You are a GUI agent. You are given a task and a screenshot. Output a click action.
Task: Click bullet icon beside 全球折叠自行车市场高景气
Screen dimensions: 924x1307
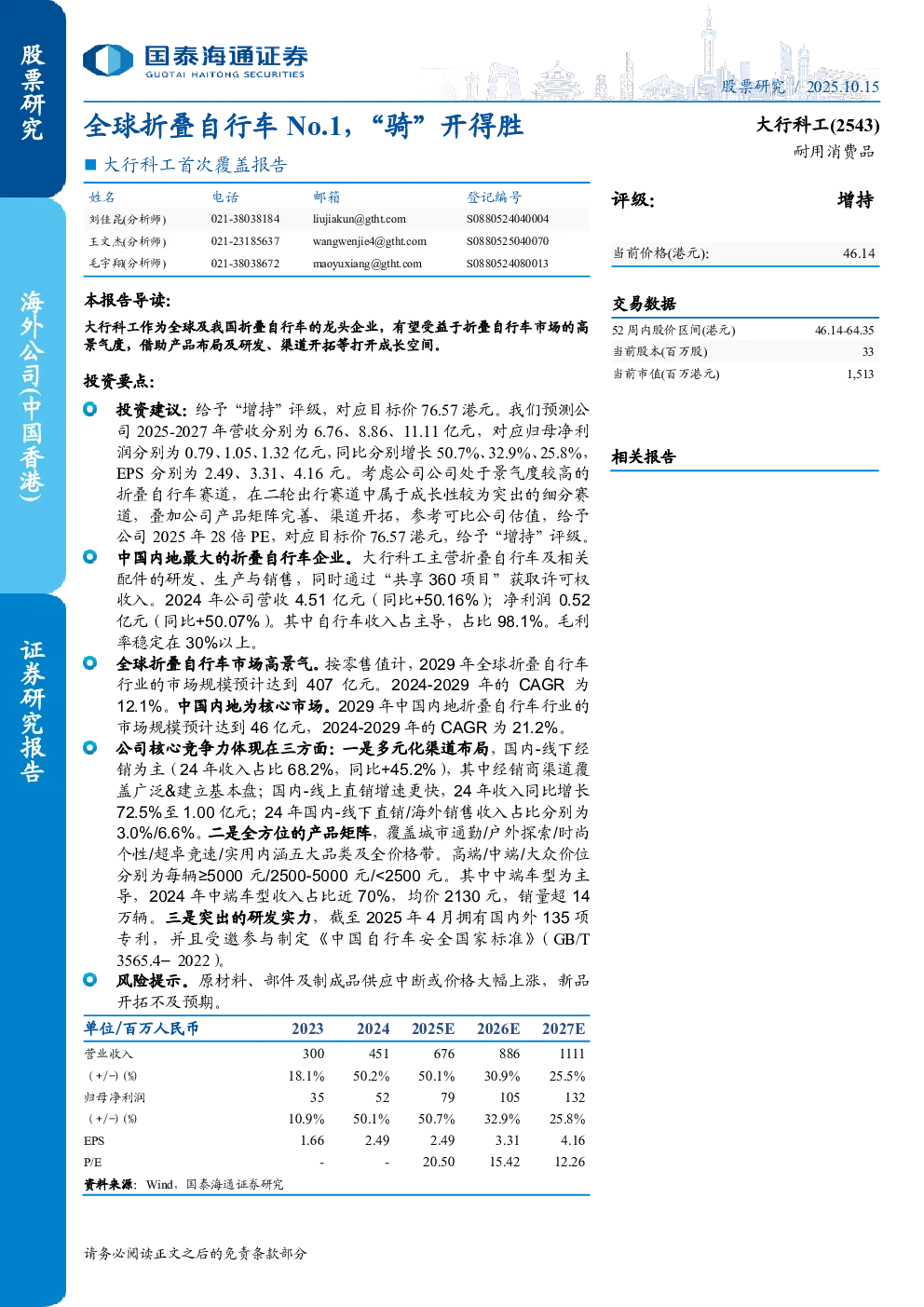pyautogui.click(x=90, y=663)
